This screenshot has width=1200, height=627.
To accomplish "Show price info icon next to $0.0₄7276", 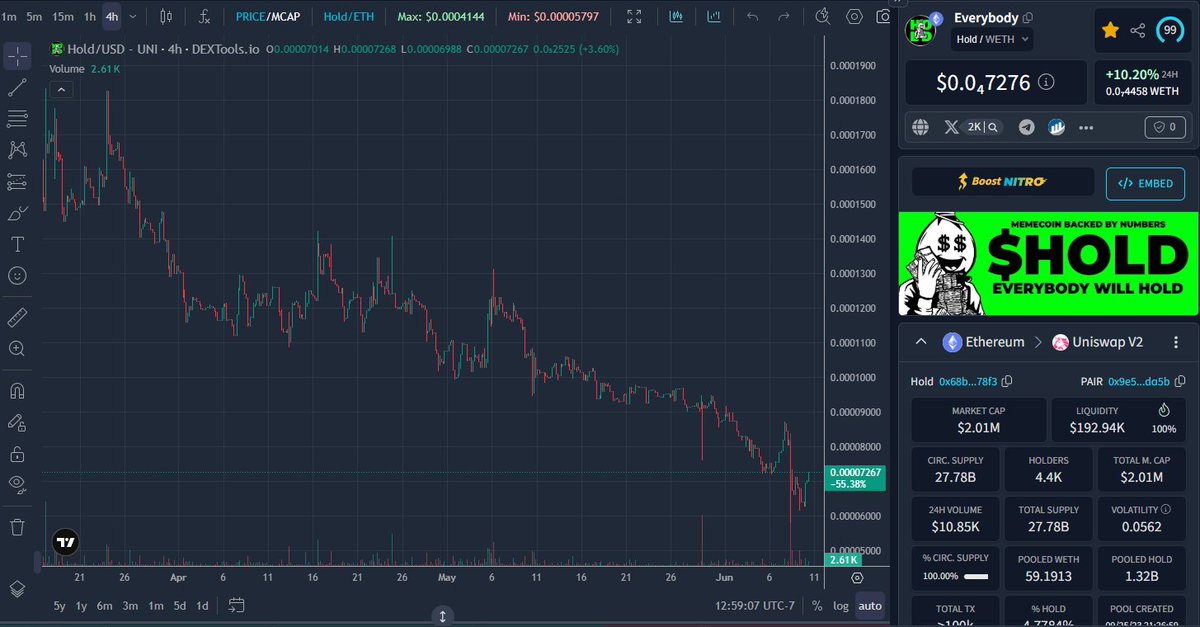I will (x=1046, y=82).
